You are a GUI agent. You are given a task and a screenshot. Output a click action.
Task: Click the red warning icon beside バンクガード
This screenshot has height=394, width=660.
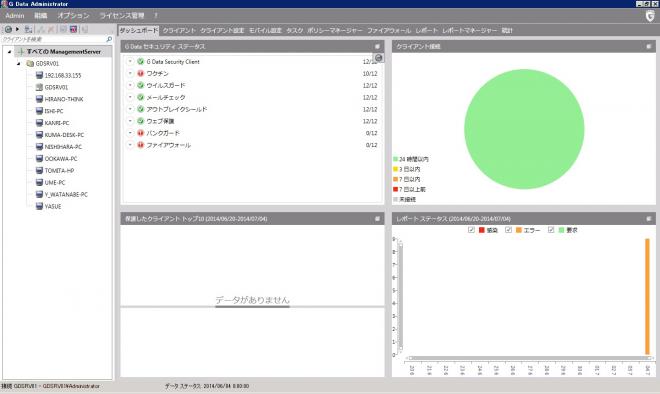(141, 133)
